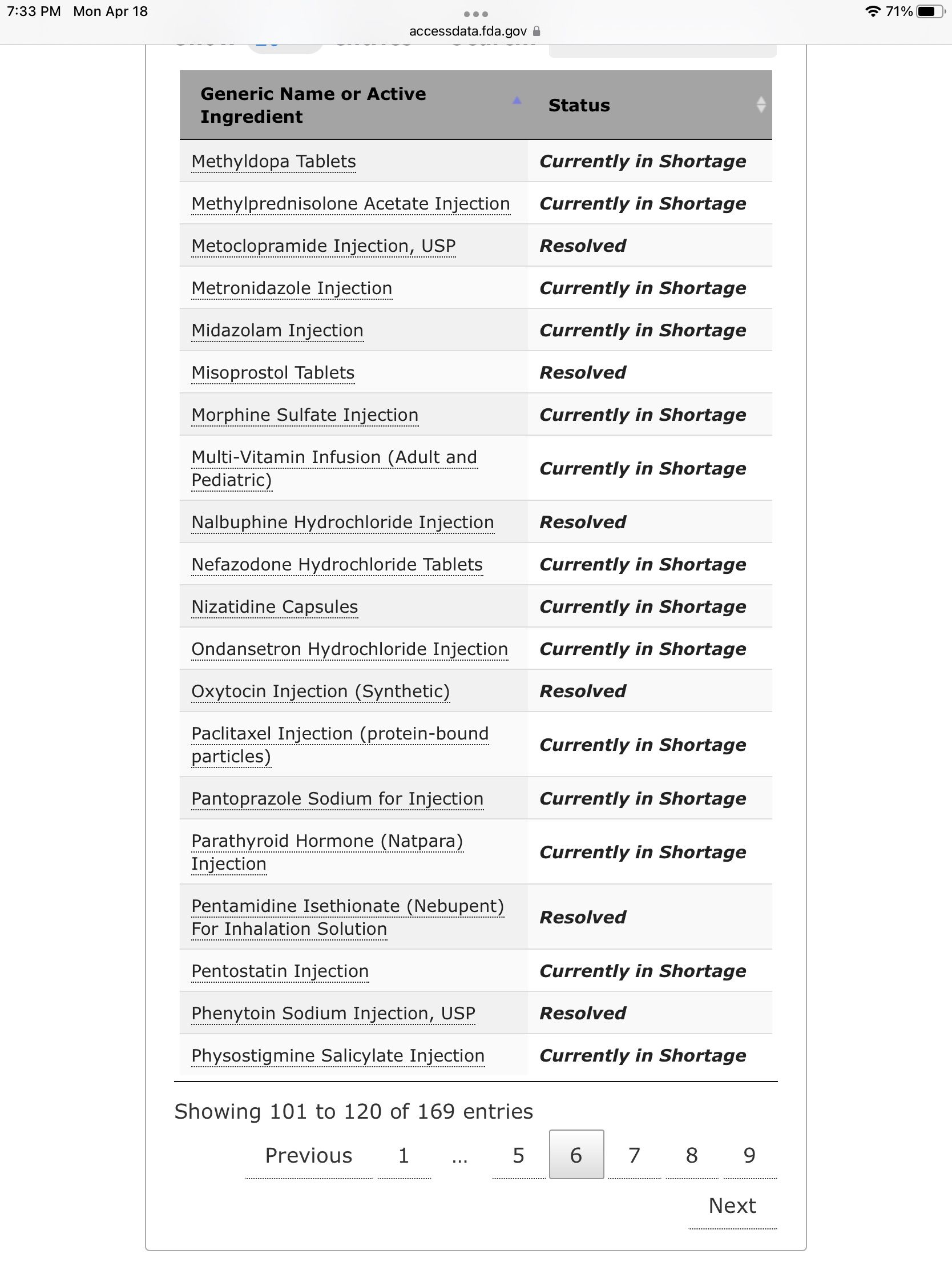This screenshot has width=952, height=1270.
Task: Go to Next page of results
Action: 732,1205
